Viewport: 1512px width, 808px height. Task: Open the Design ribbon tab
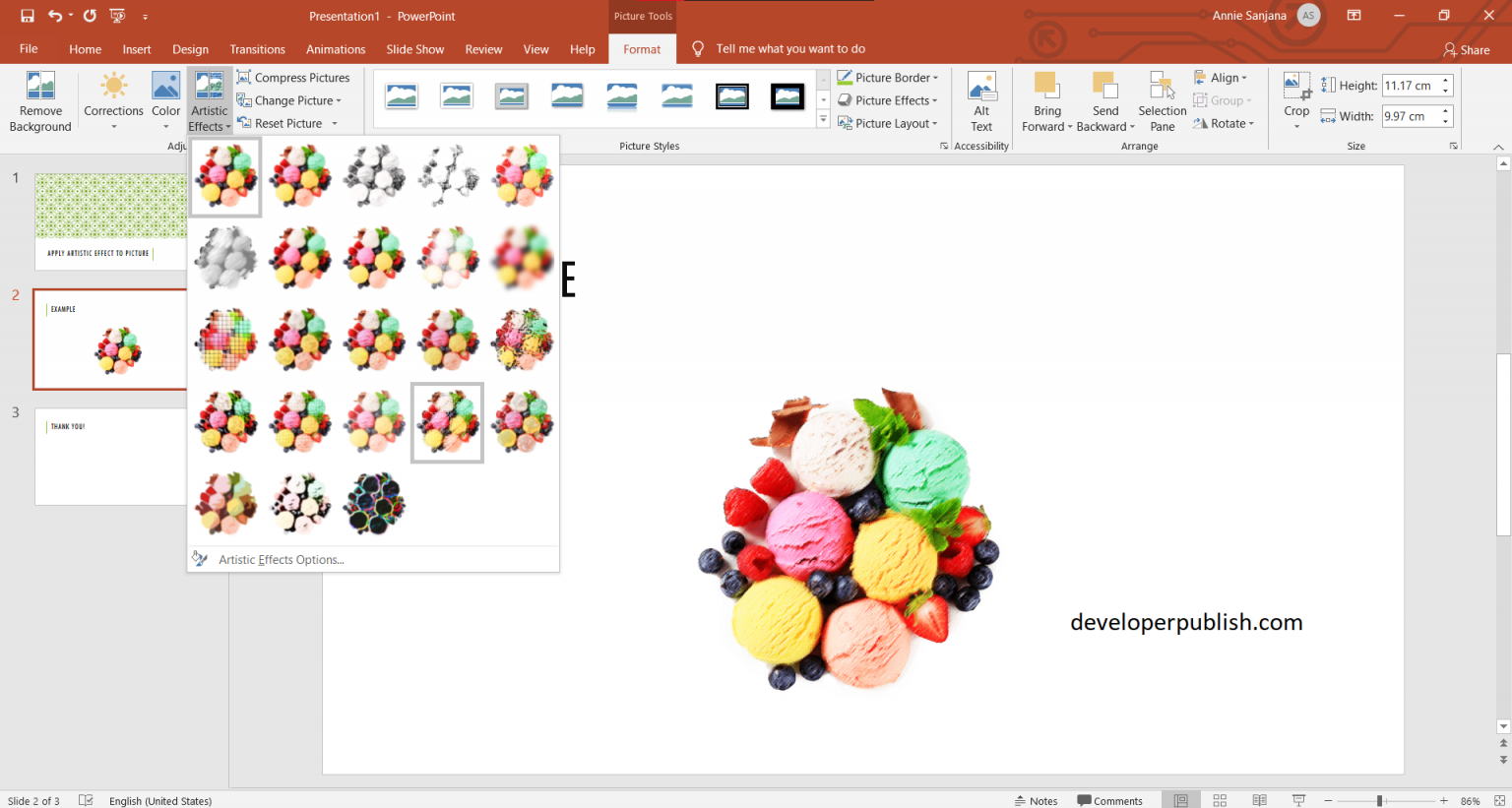[190, 48]
